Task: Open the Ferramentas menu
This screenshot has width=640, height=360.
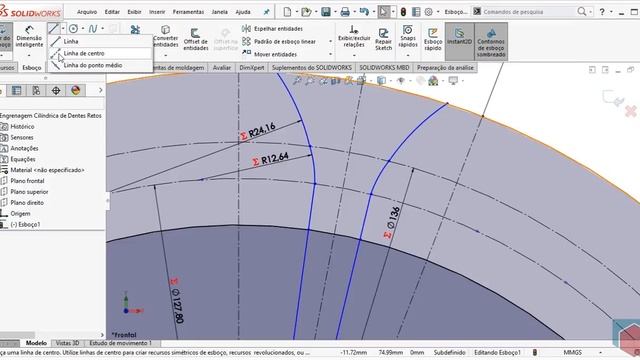Action: click(x=188, y=12)
